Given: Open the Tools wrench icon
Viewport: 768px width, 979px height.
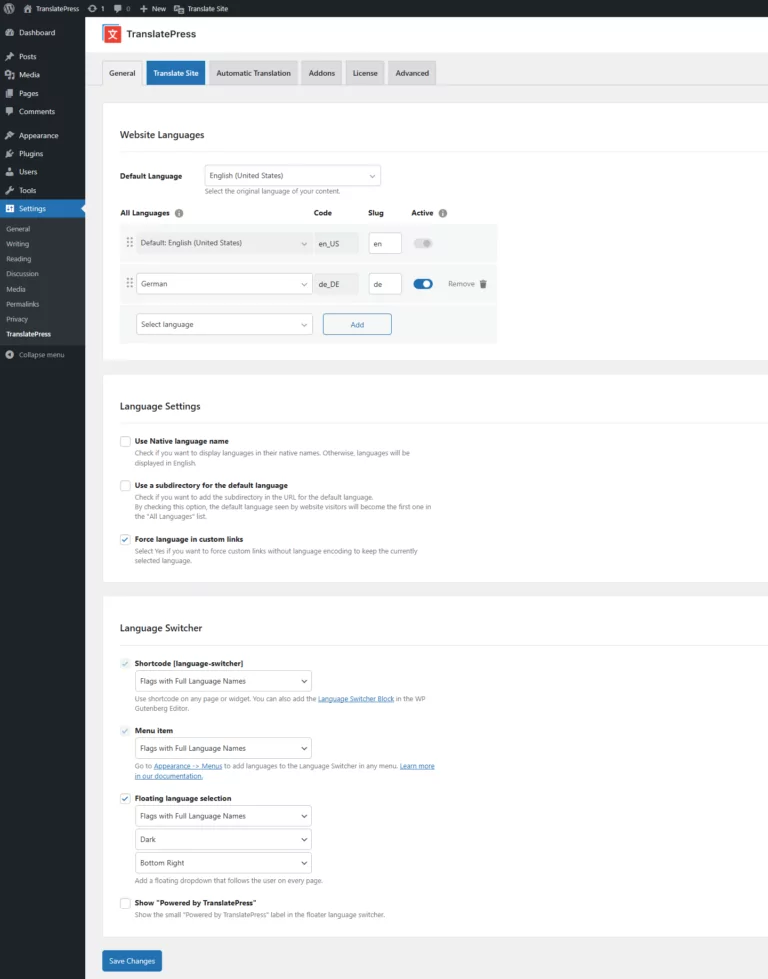Looking at the screenshot, I should [9, 190].
